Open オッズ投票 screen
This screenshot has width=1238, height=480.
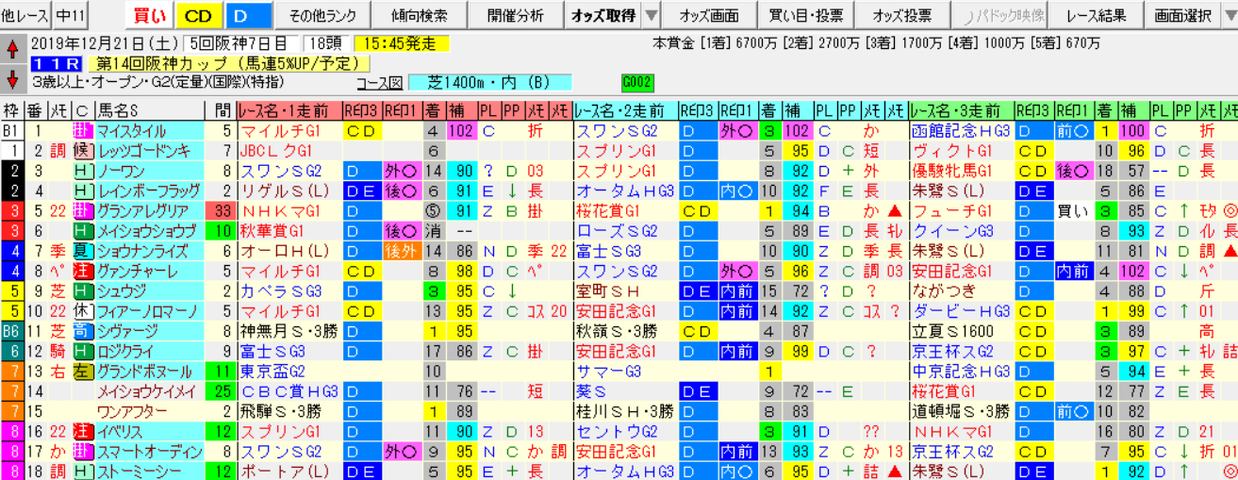pos(902,16)
